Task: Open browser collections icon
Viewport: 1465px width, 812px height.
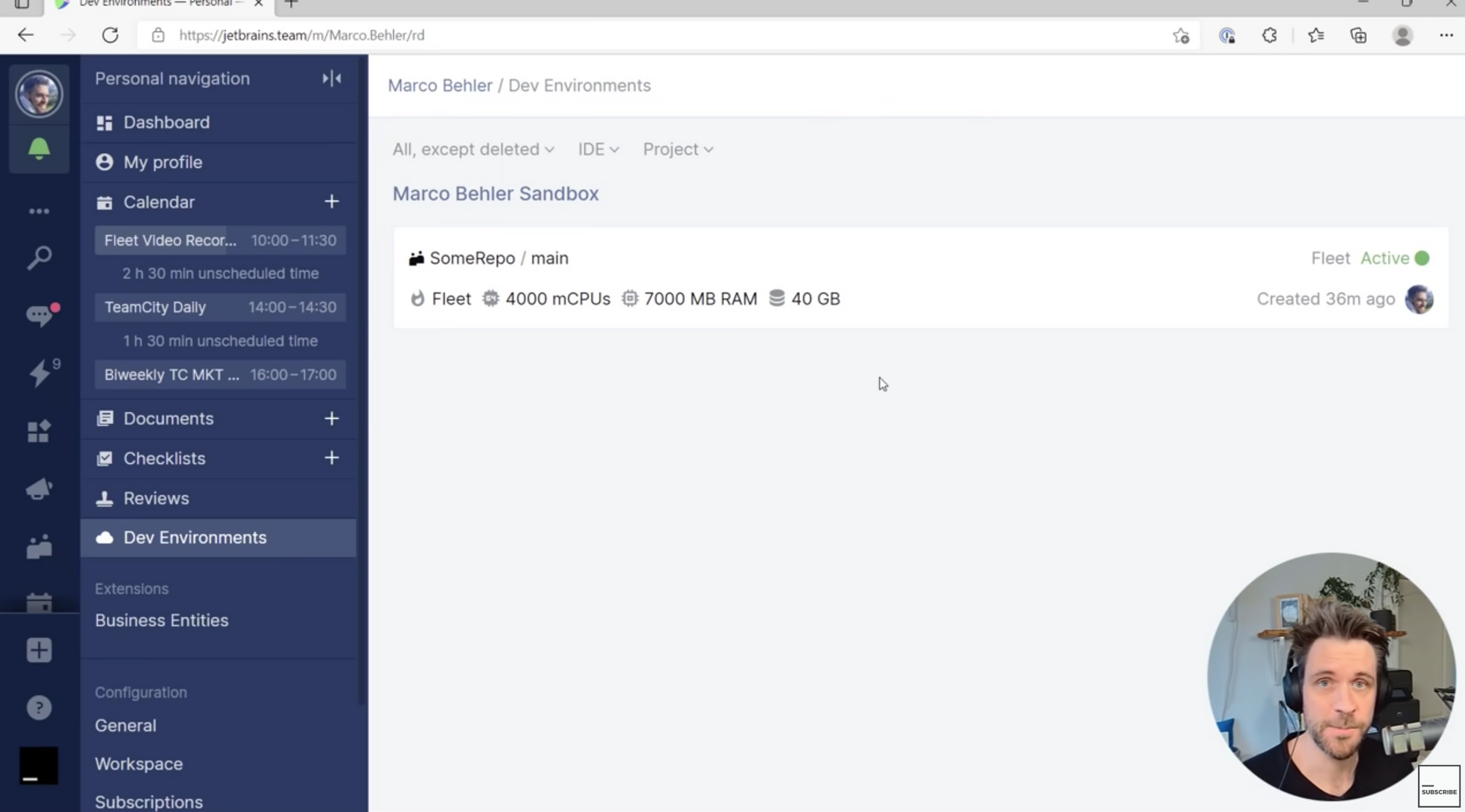Action: coord(1359,35)
